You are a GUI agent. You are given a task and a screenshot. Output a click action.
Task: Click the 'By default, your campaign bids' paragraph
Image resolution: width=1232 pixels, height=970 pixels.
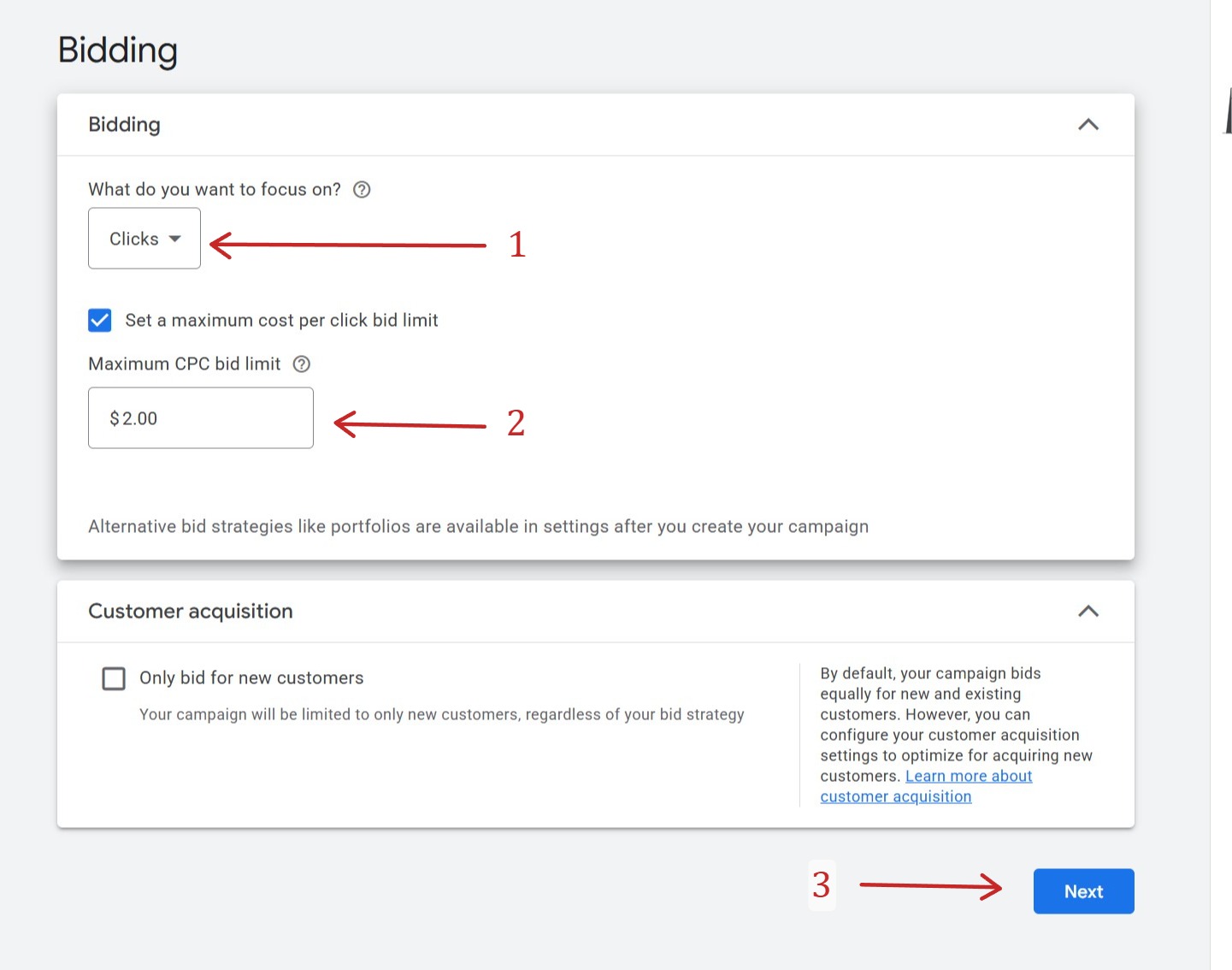[x=957, y=735]
